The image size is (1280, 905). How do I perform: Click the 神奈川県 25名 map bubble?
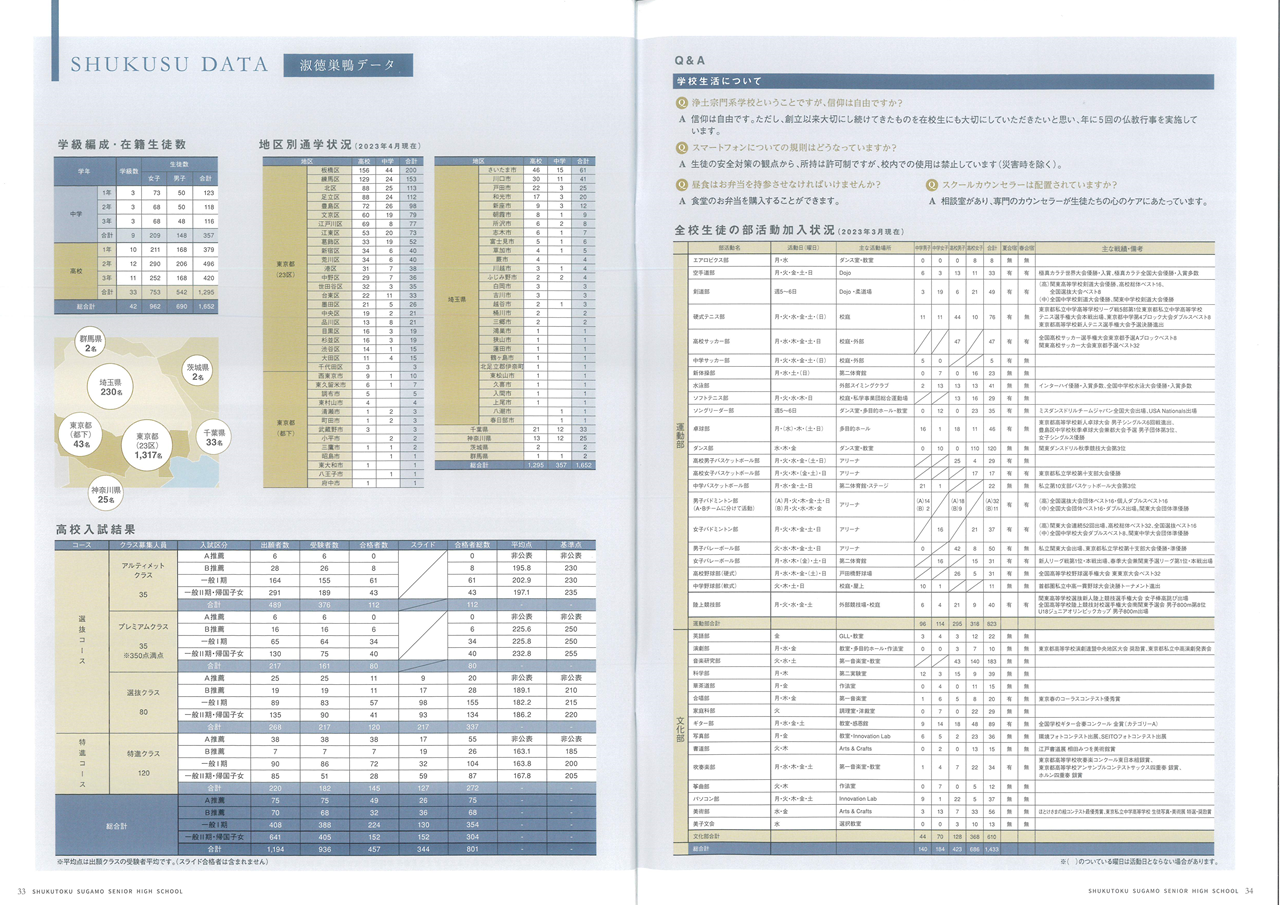tap(105, 495)
